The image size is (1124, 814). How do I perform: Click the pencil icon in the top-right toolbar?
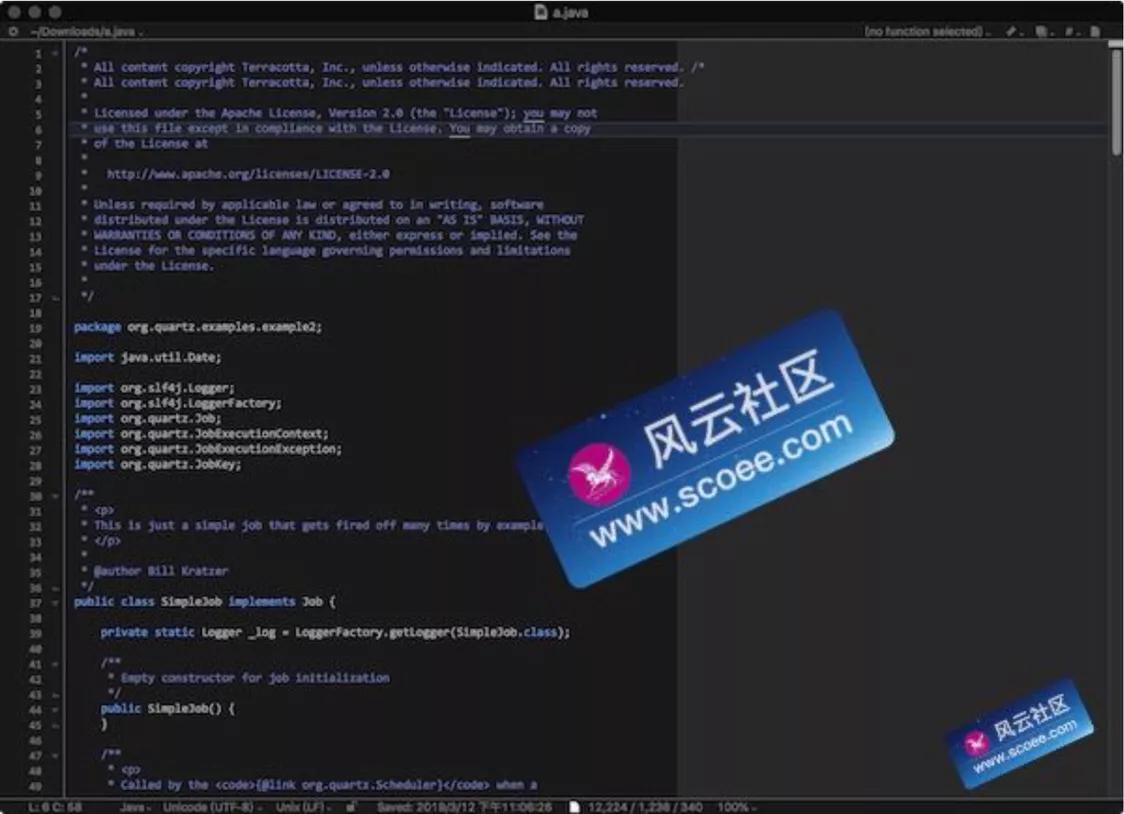coord(1010,31)
